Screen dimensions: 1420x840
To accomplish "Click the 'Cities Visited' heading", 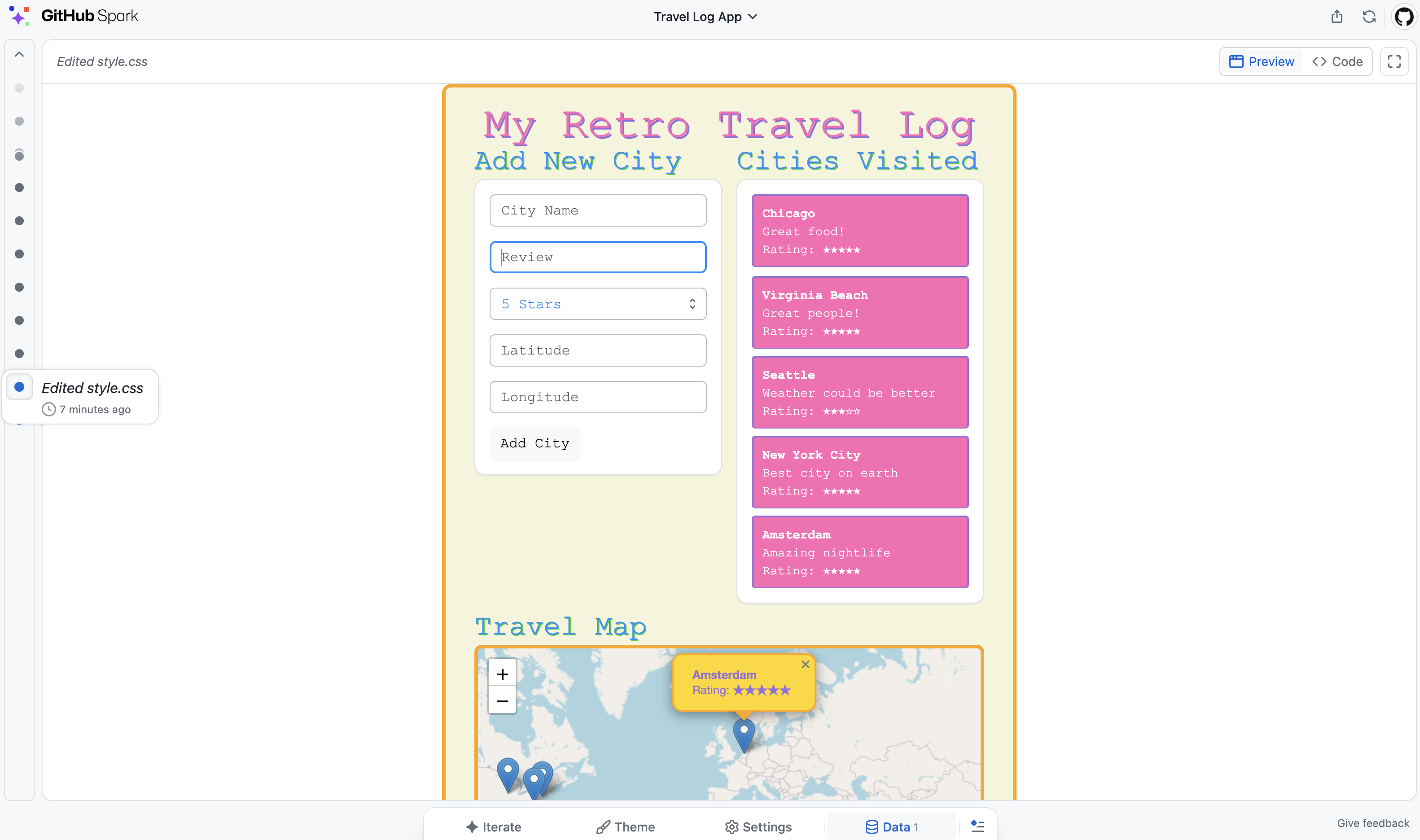I will click(857, 162).
